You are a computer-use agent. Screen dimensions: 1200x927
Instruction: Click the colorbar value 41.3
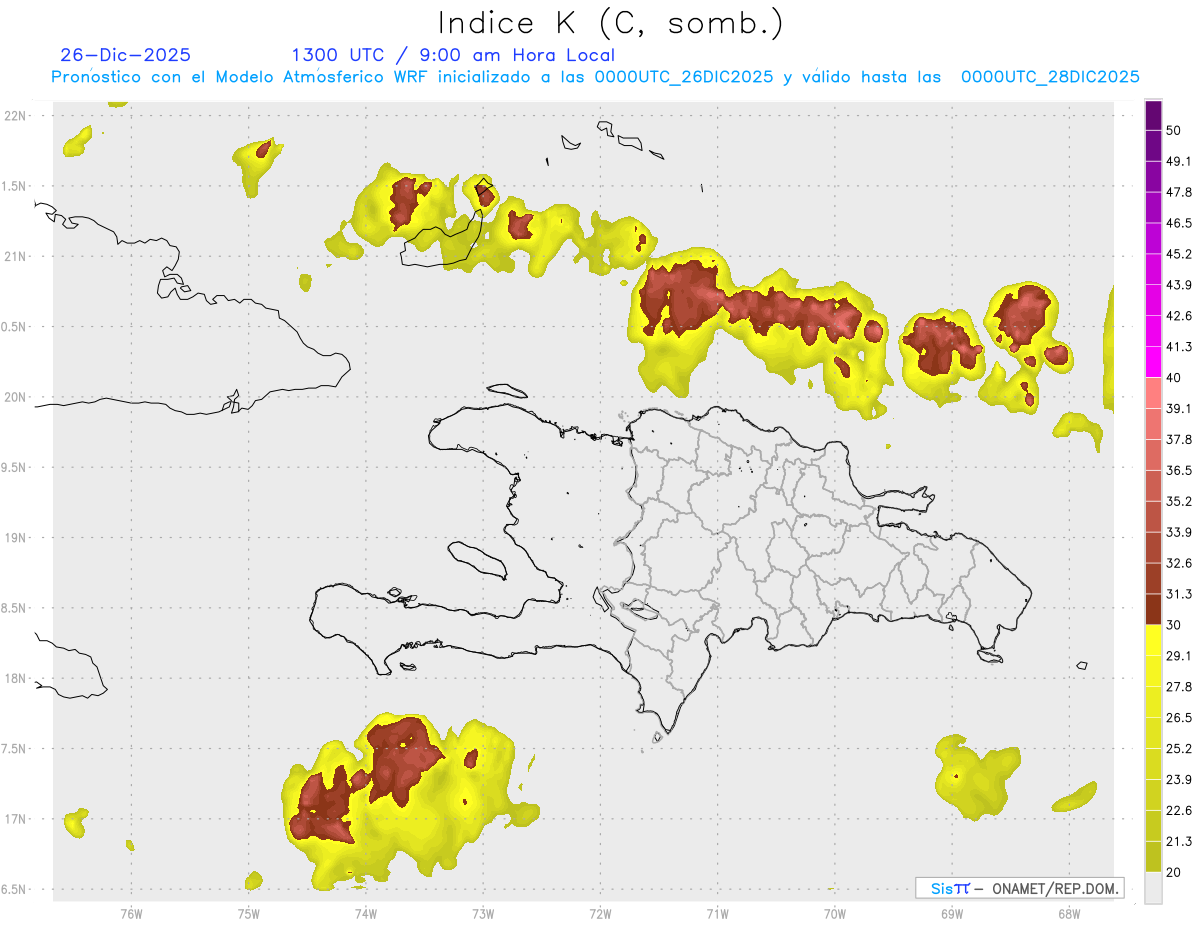[1179, 347]
